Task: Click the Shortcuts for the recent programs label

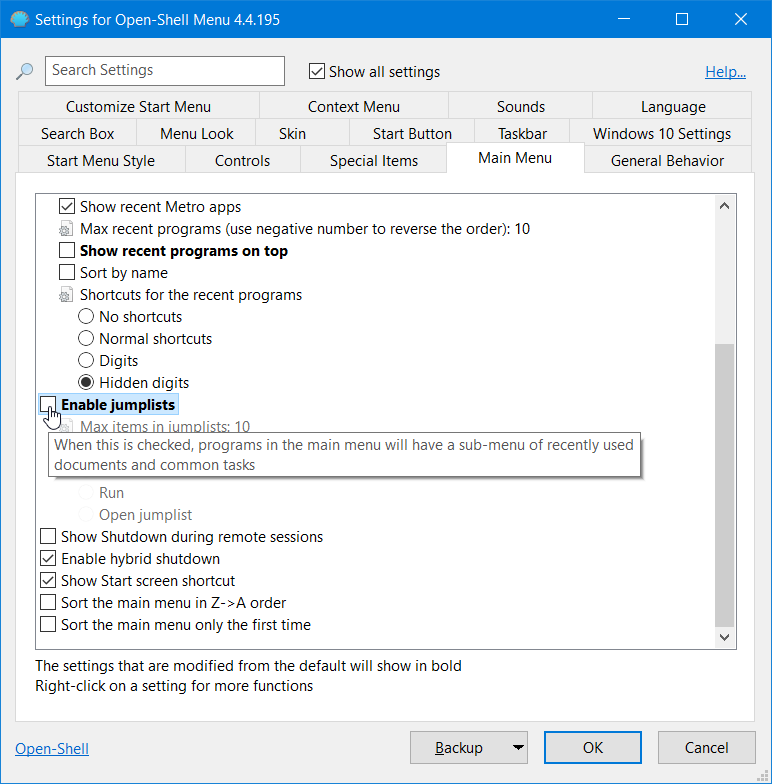Action: 190,295
